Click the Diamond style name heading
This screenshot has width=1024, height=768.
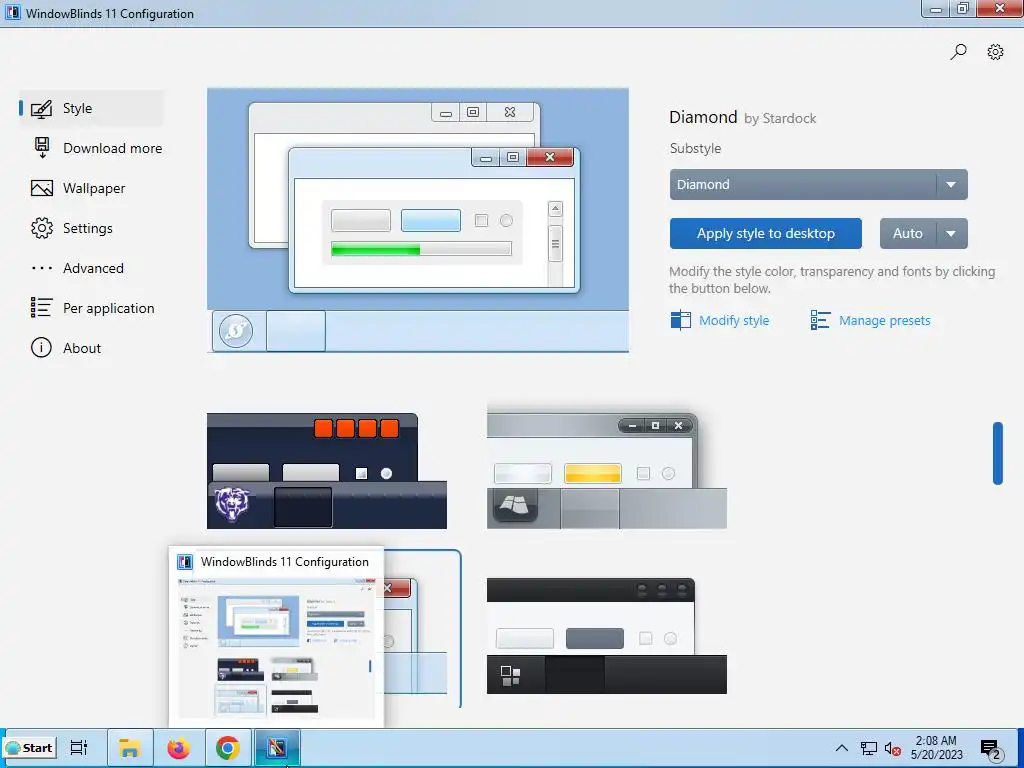click(703, 117)
